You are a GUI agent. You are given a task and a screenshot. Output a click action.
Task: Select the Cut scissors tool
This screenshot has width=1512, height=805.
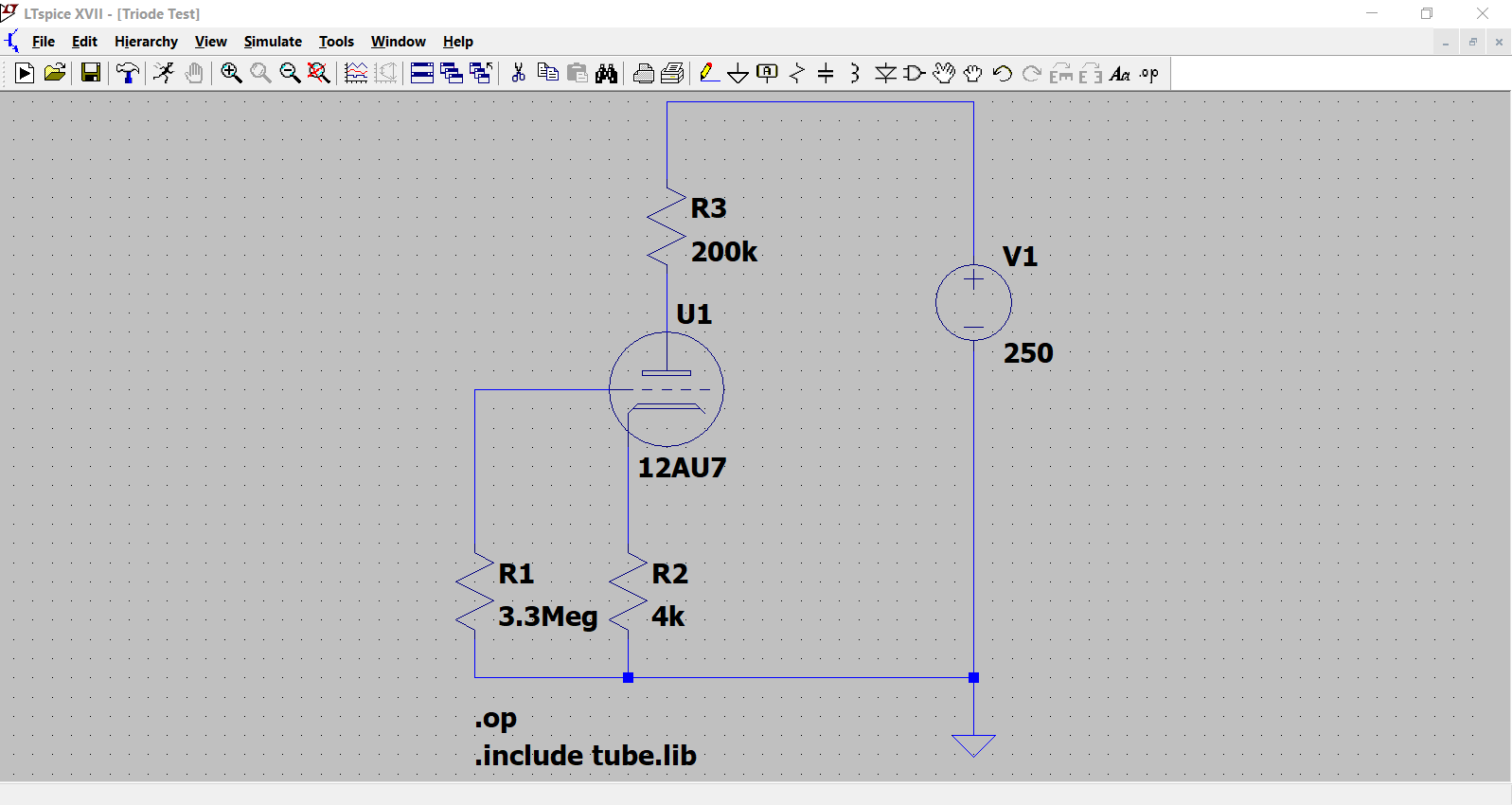pyautogui.click(x=518, y=73)
